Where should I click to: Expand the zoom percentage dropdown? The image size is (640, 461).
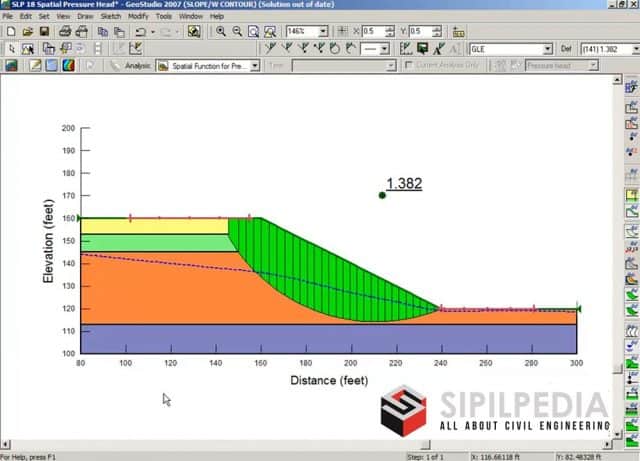point(321,32)
